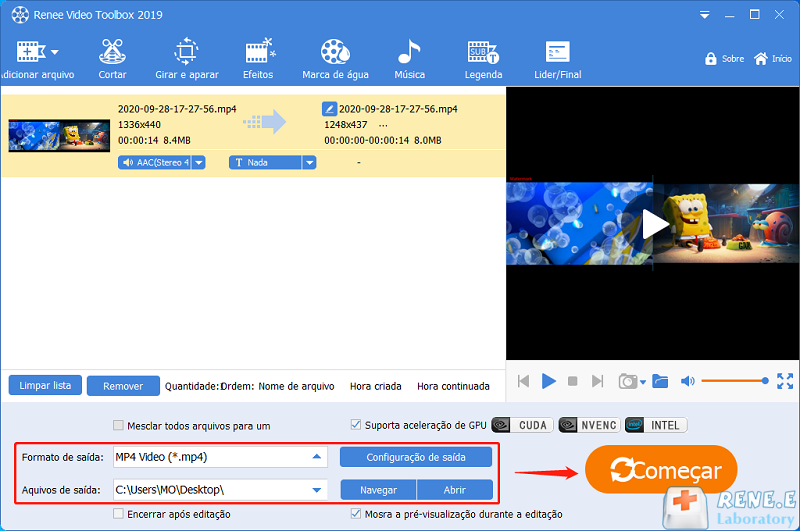Click the source resolution 1336x440
This screenshot has height=531, width=800.
(x=139, y=125)
